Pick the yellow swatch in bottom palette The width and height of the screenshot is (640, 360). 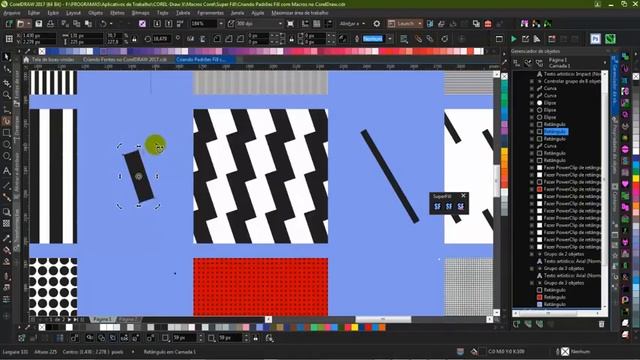coord(354,327)
